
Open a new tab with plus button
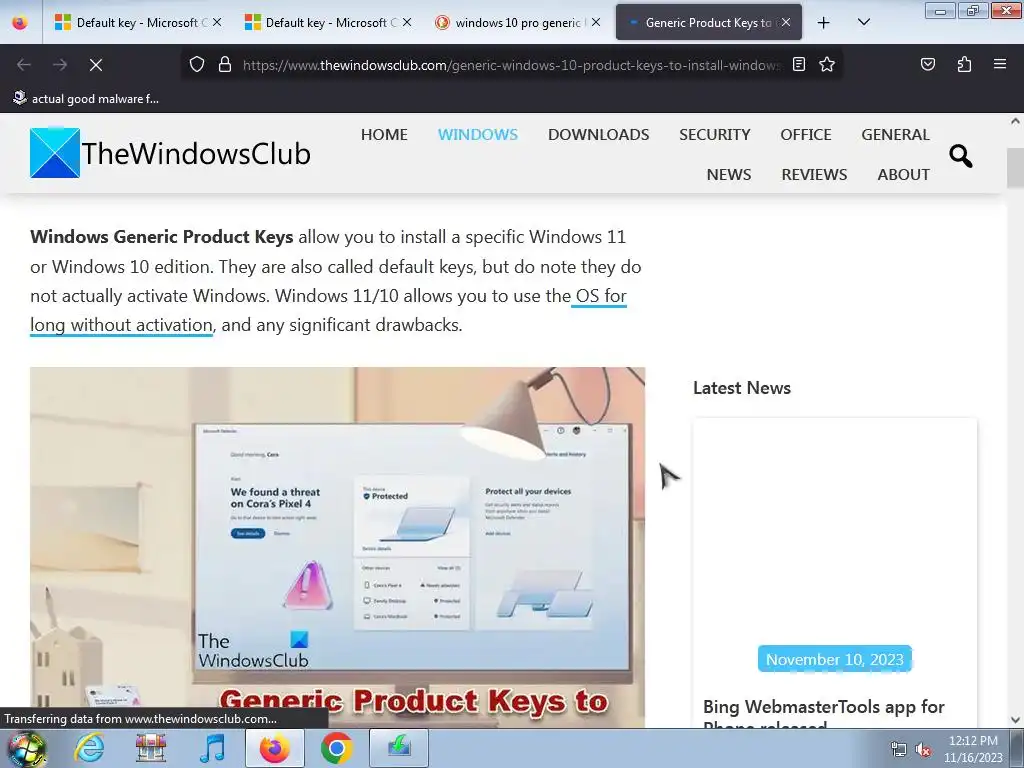tap(824, 23)
